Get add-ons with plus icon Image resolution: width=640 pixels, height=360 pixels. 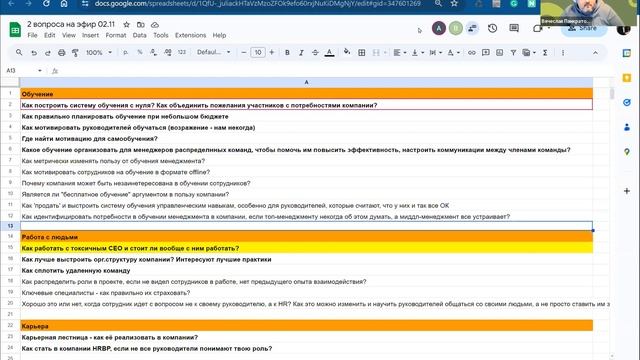pos(627,191)
